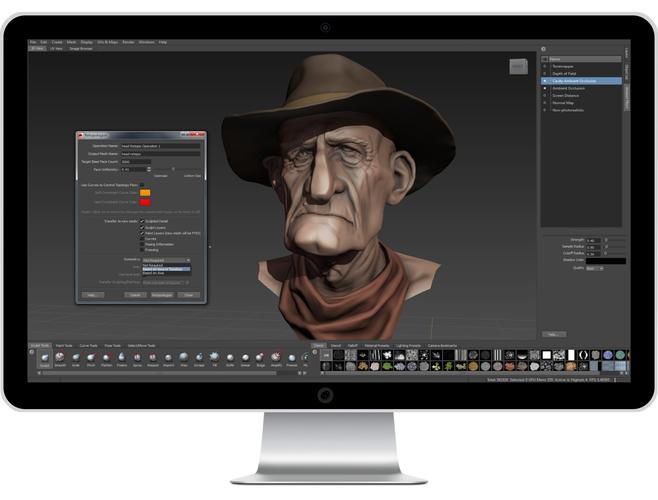
Task: Open the black Shadow Color swatch
Action: (x=606, y=261)
